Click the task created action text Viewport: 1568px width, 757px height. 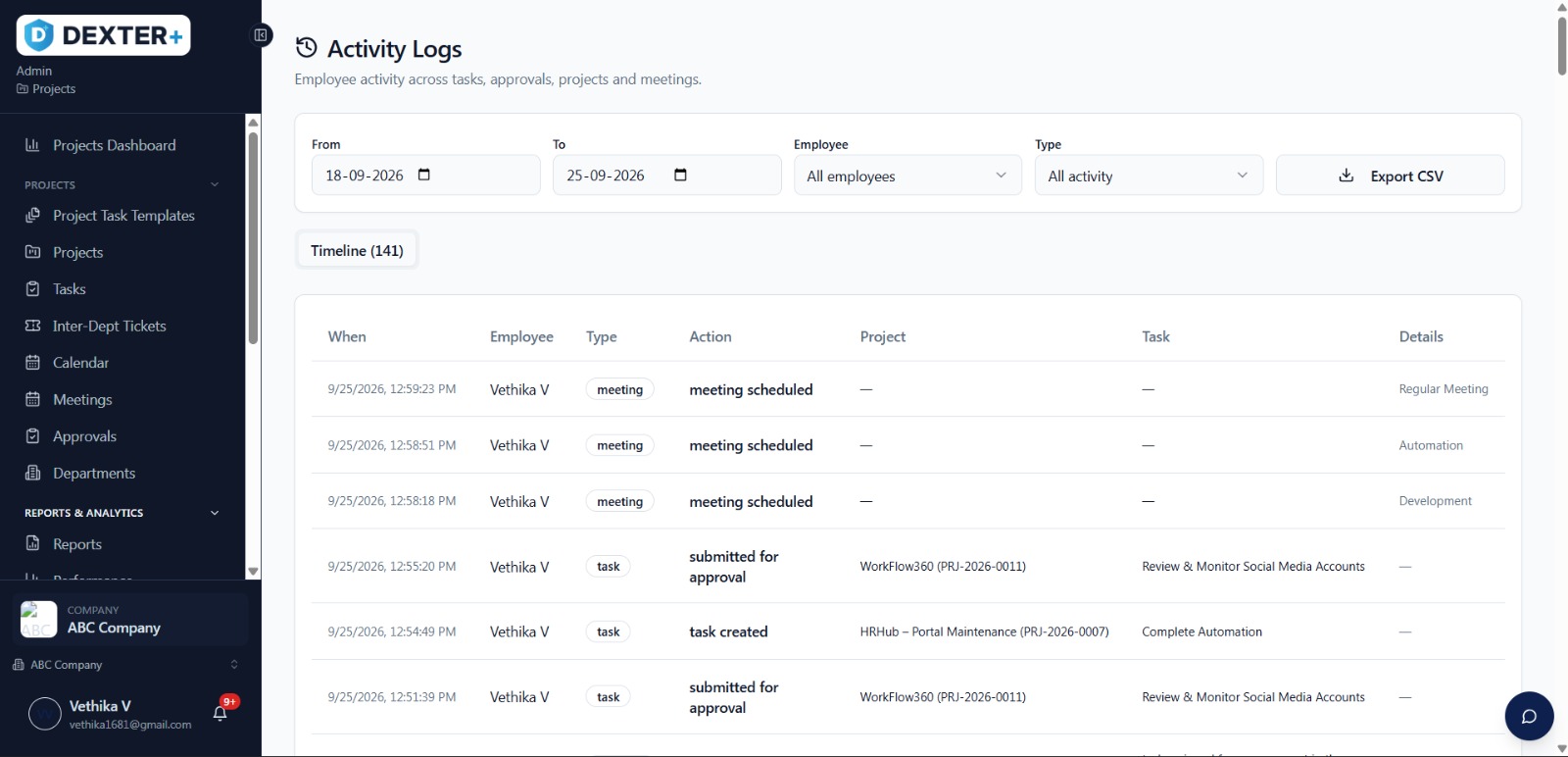click(x=728, y=631)
